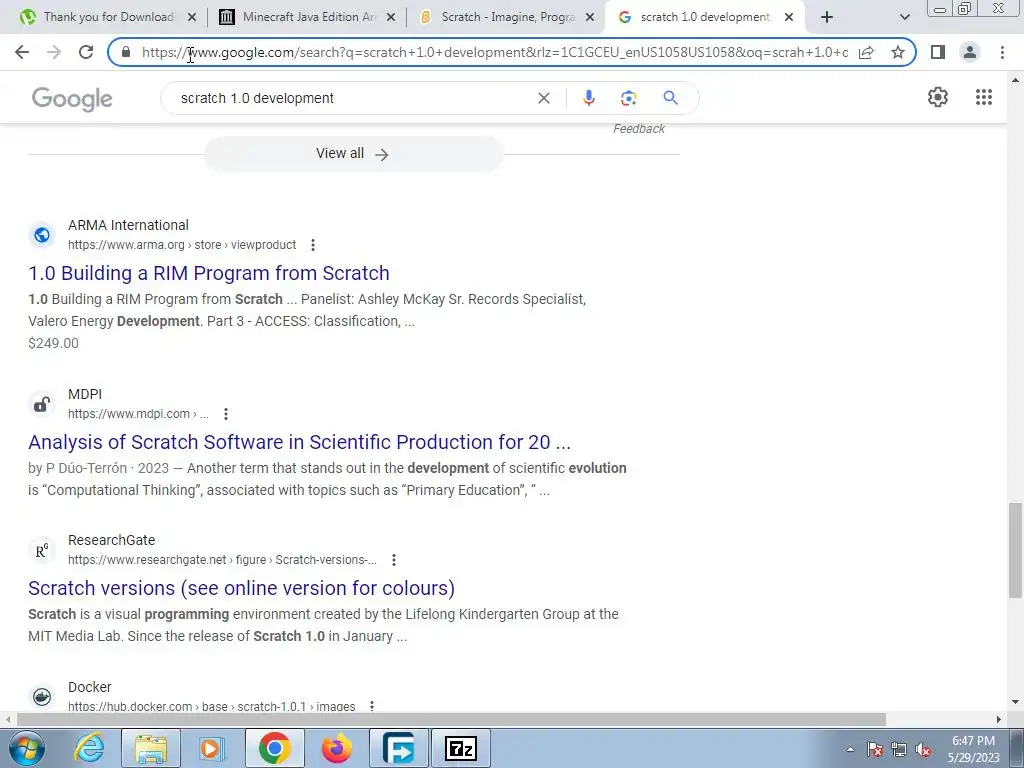Go back to the previous page
The image size is (1024, 768).
[x=22, y=52]
